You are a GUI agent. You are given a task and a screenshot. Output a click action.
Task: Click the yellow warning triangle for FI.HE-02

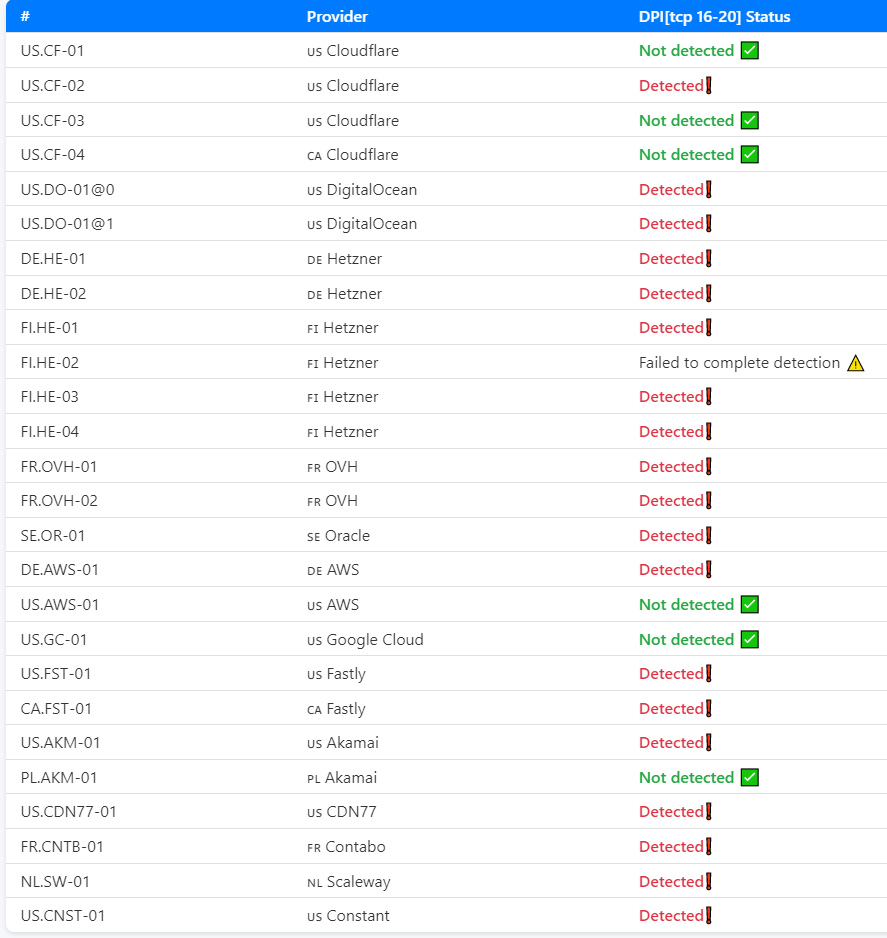click(856, 363)
